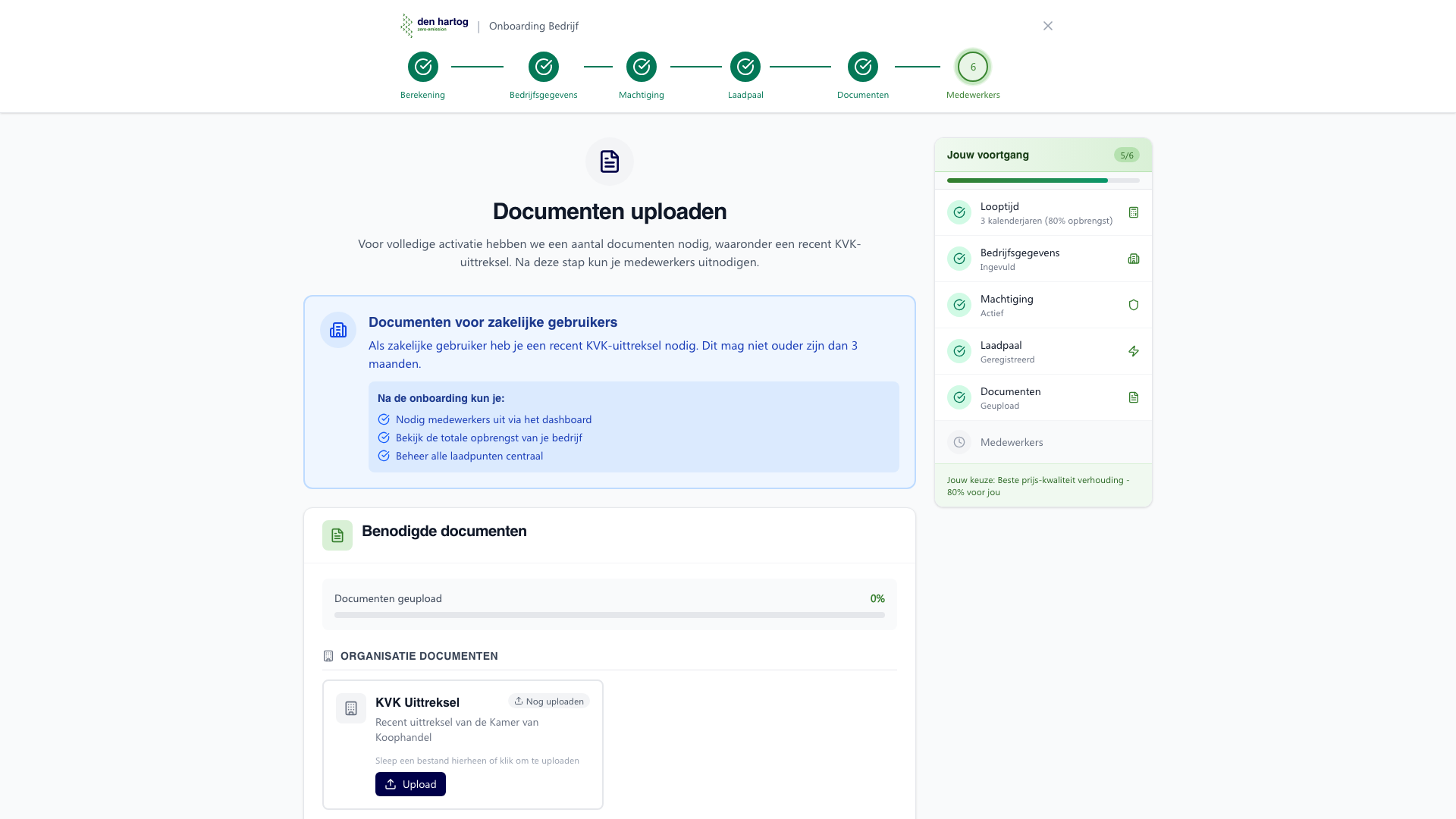The image size is (1456, 819).
Task: Select the document icon next to Documenten Geupload
Action: [1134, 397]
